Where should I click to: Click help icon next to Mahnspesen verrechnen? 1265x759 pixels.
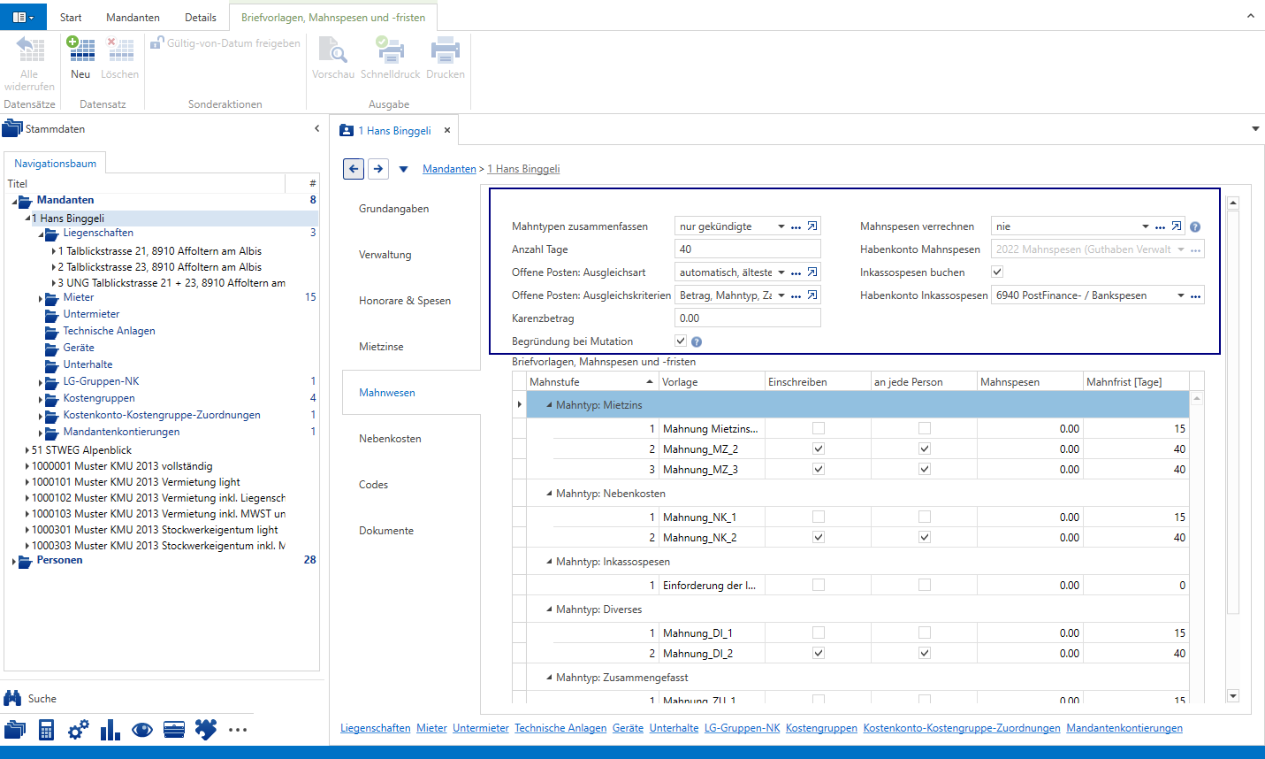click(1195, 227)
